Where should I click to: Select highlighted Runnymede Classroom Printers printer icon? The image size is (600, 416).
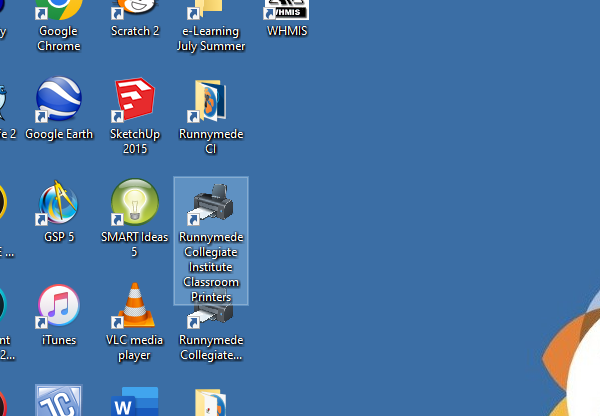click(x=211, y=203)
